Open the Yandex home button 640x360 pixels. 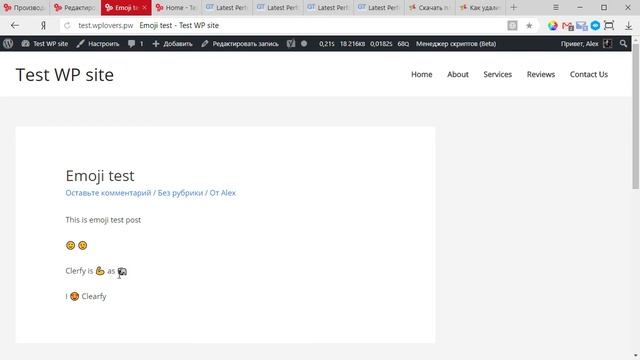click(43, 25)
